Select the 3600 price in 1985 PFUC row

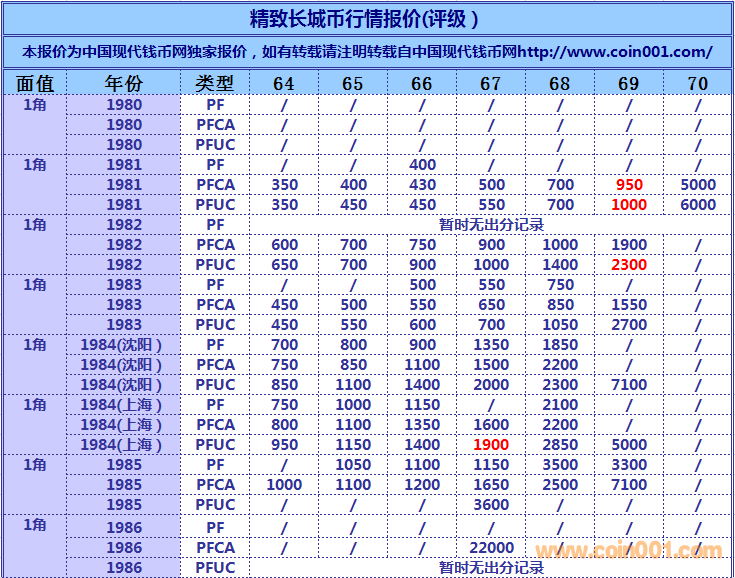pyautogui.click(x=491, y=505)
